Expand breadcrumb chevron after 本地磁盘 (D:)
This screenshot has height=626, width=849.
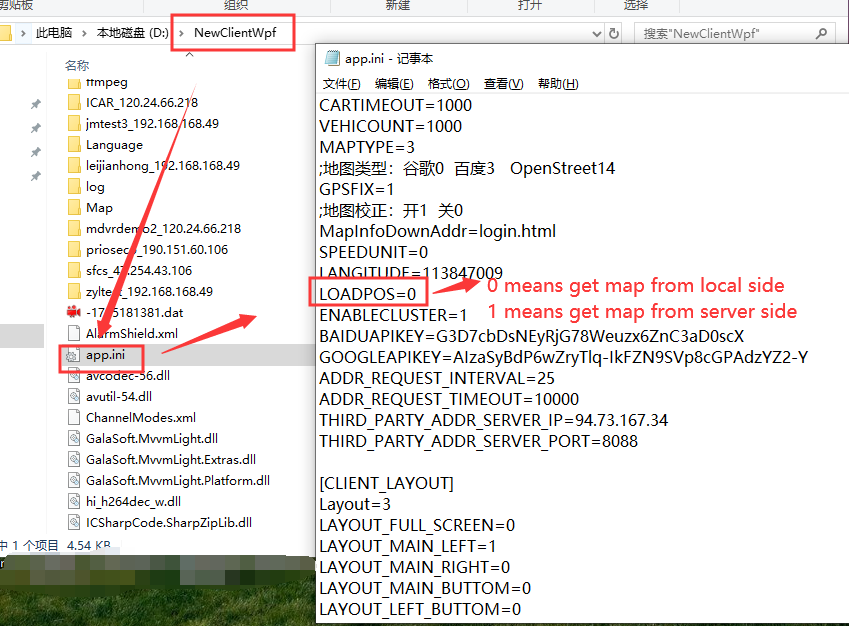click(181, 34)
